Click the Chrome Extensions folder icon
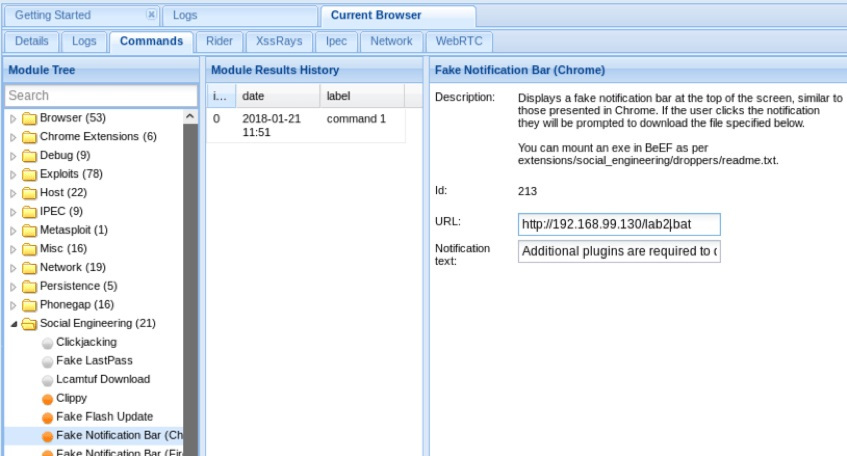The height and width of the screenshot is (456, 847). click(29, 137)
